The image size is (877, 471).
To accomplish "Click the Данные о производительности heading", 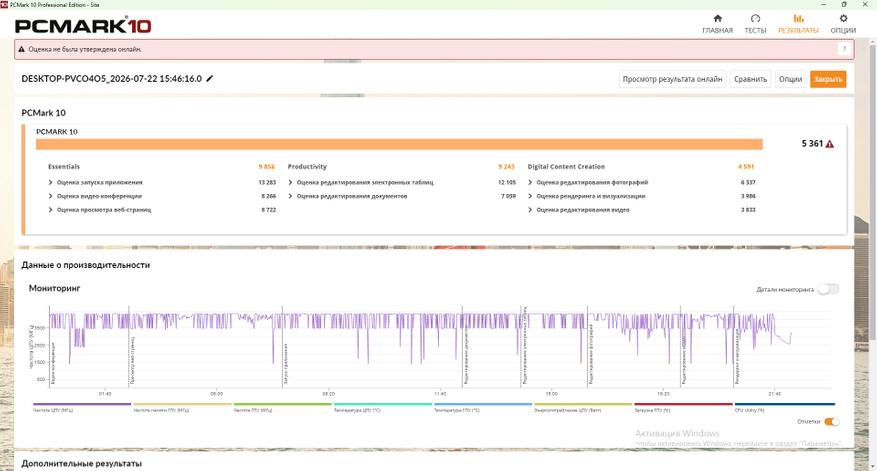I will 86,265.
